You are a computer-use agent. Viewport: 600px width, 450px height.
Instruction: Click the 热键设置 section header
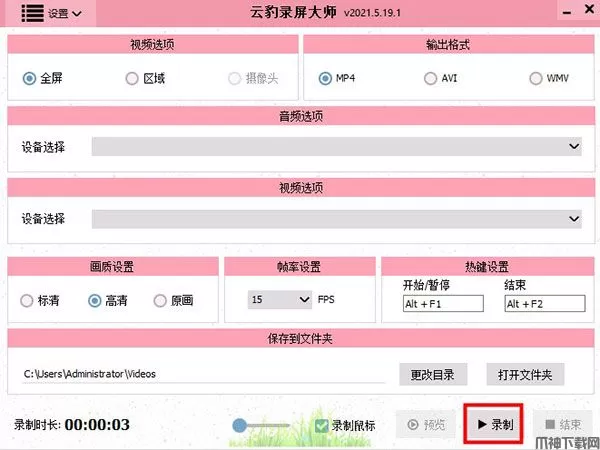(488, 267)
